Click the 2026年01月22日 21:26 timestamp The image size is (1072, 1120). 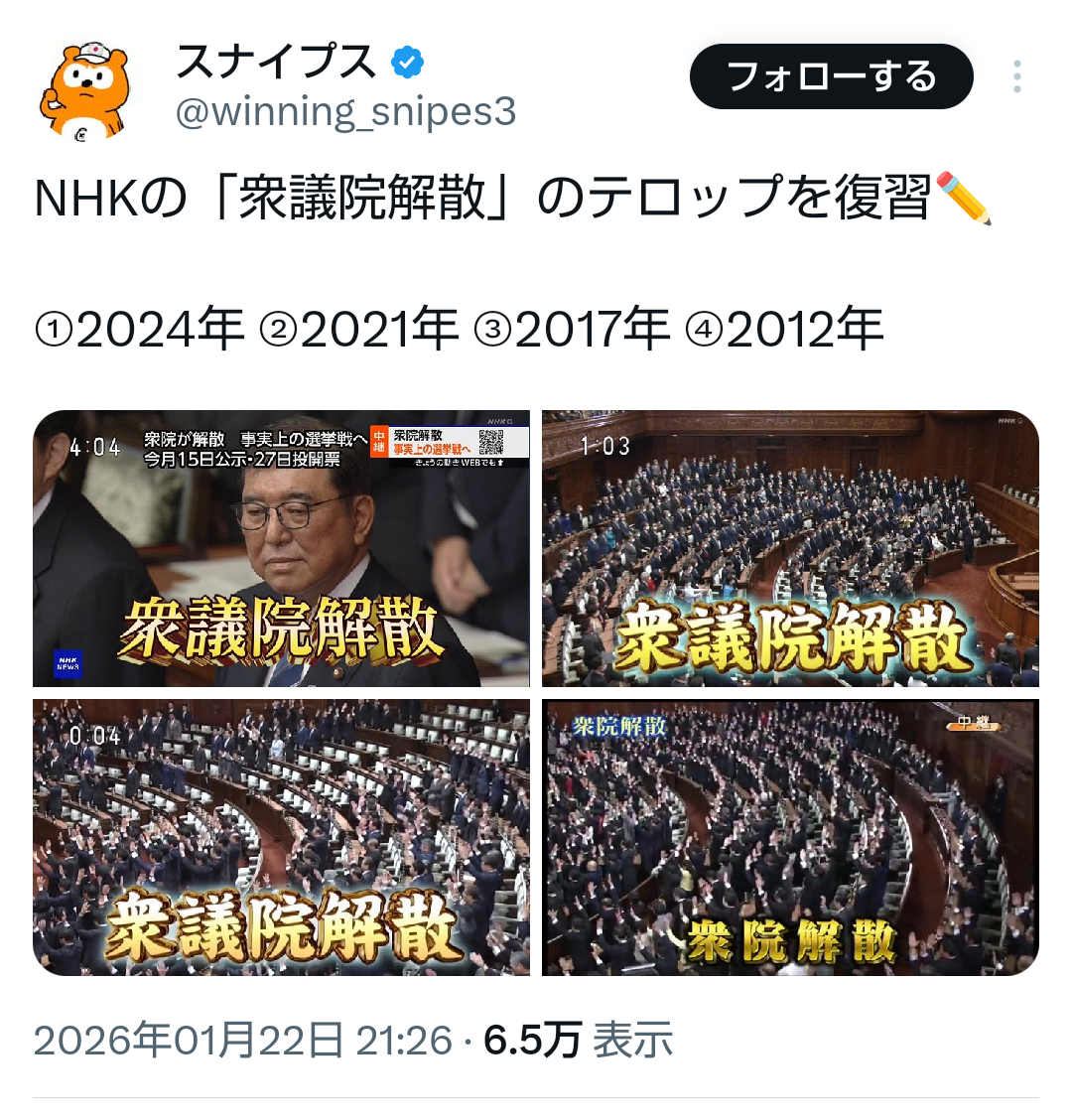pyautogui.click(x=243, y=1040)
